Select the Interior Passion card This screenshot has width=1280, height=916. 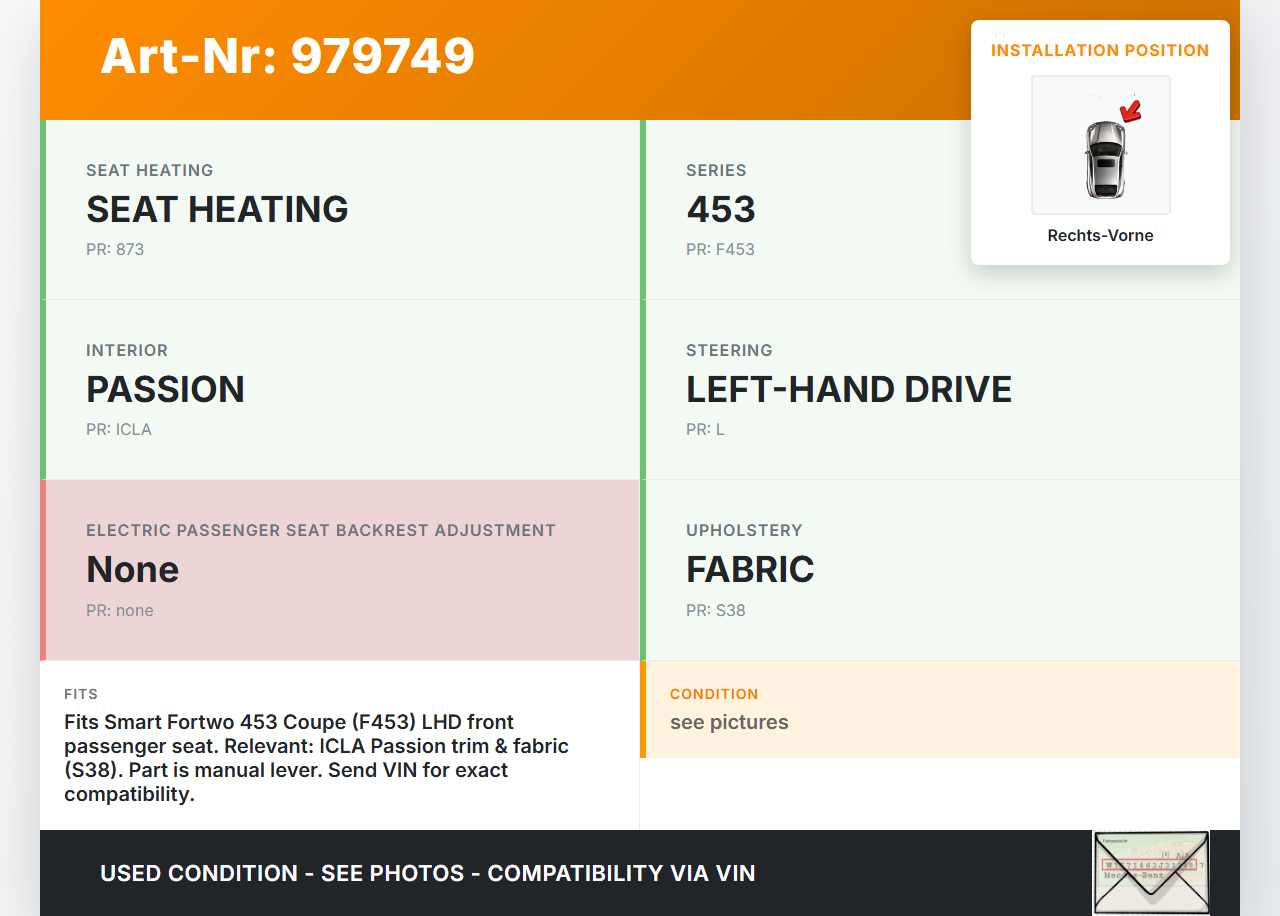coord(340,390)
